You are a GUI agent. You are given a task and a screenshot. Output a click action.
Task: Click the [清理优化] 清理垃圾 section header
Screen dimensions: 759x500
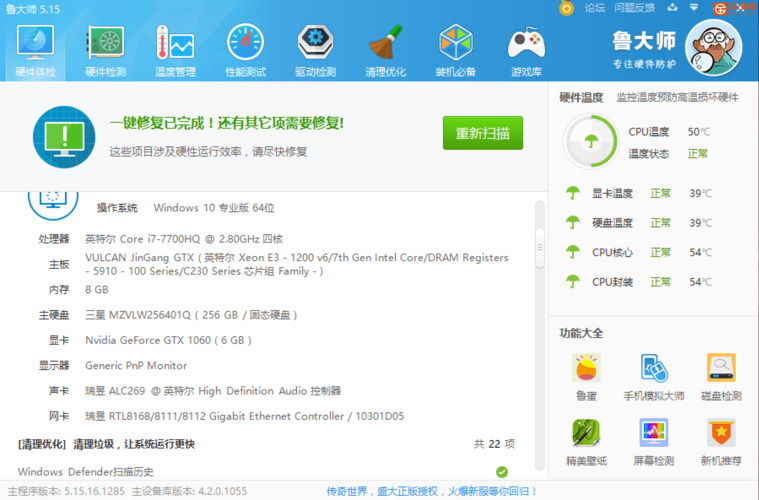(x=106, y=444)
